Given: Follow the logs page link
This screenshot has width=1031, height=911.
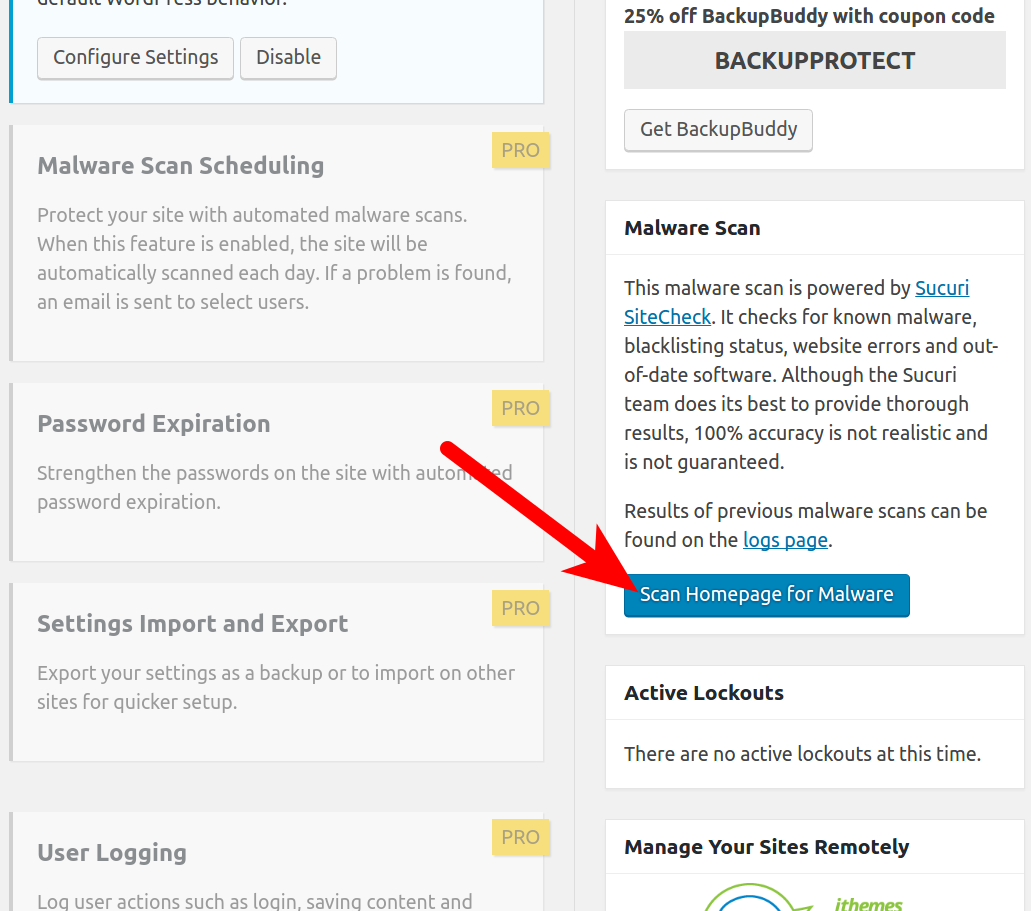Looking at the screenshot, I should (785, 541).
